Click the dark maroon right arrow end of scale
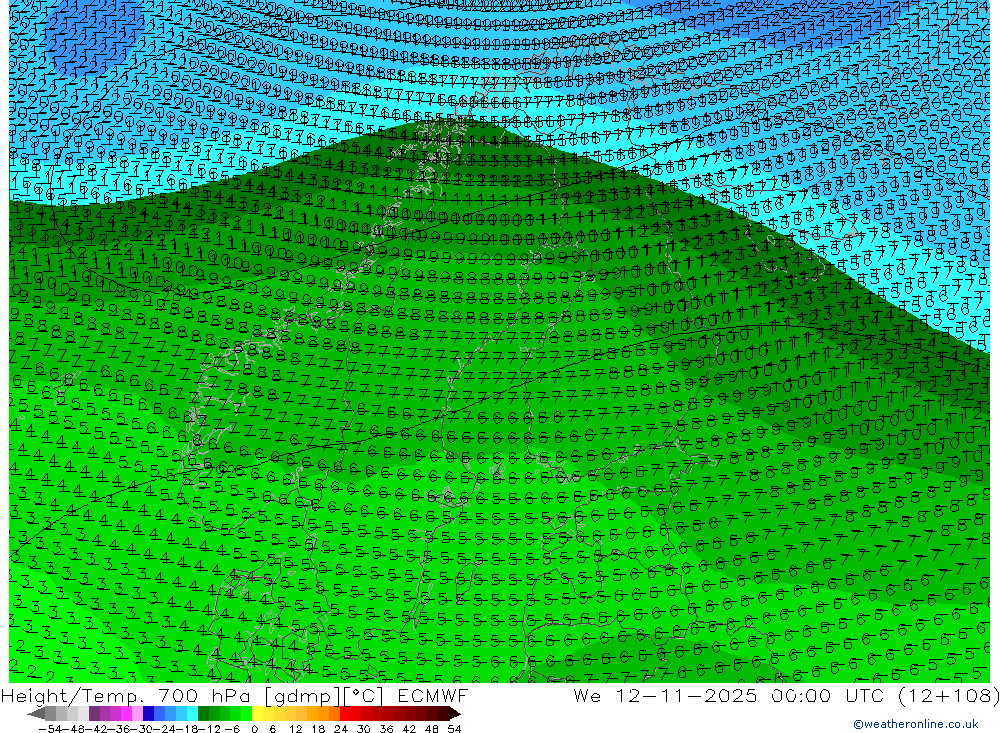 point(455,714)
